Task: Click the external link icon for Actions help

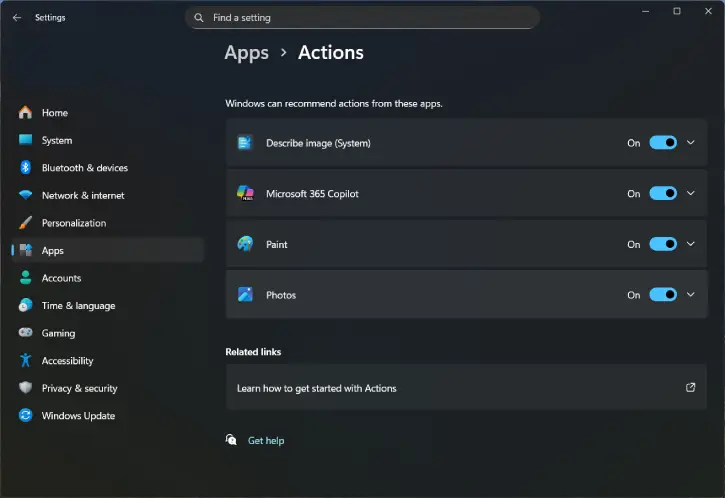Action: [x=690, y=387]
